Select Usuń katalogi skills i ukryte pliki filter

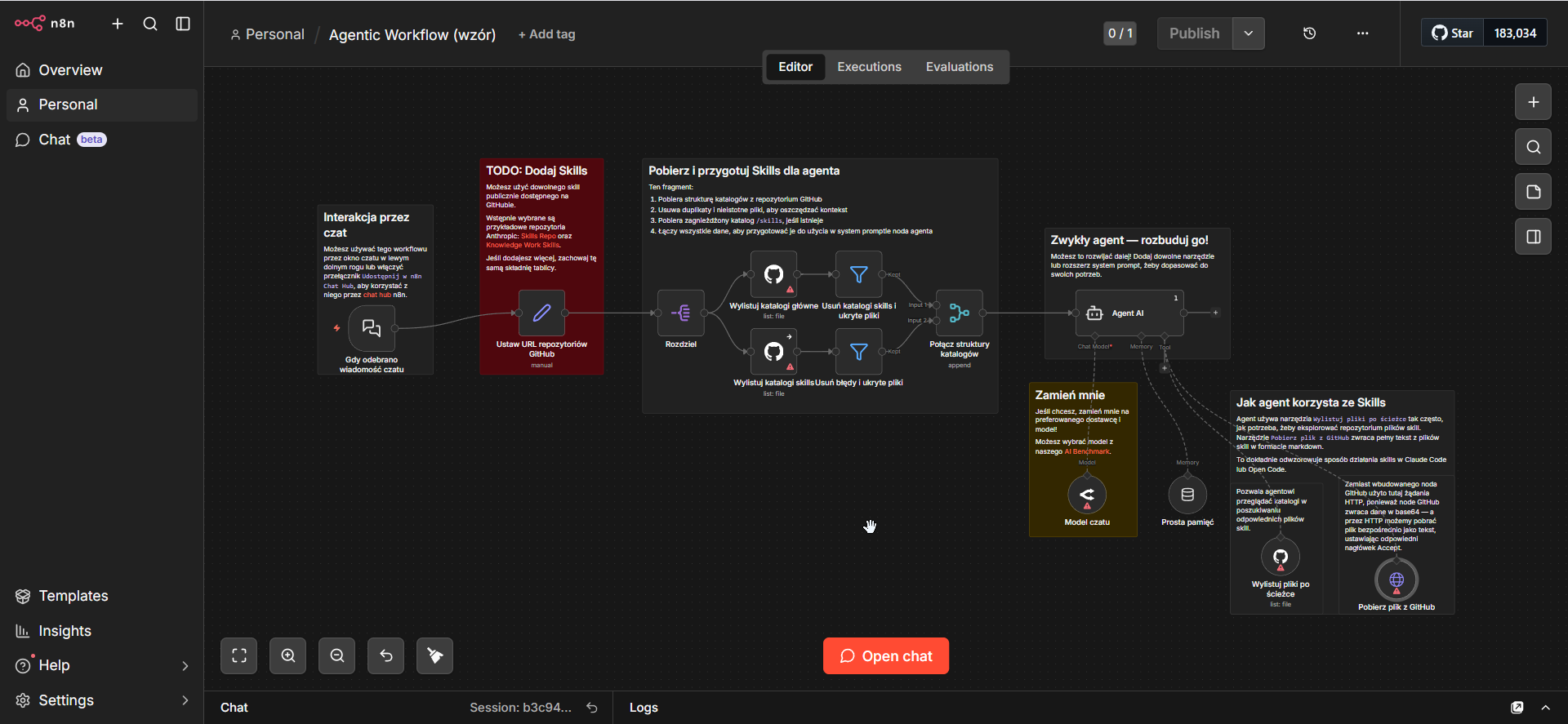tap(858, 274)
